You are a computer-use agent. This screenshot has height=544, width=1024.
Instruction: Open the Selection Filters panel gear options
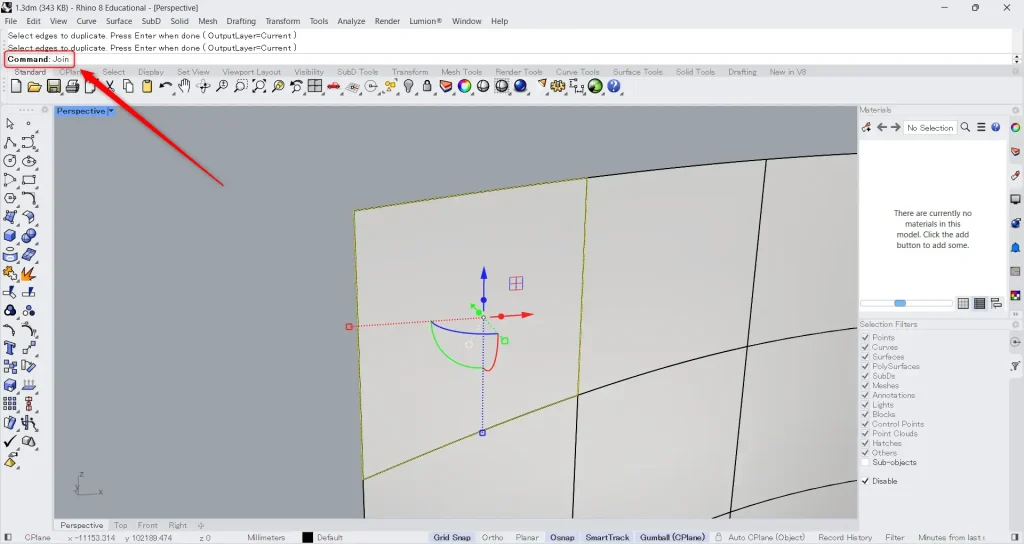(x=1016, y=325)
